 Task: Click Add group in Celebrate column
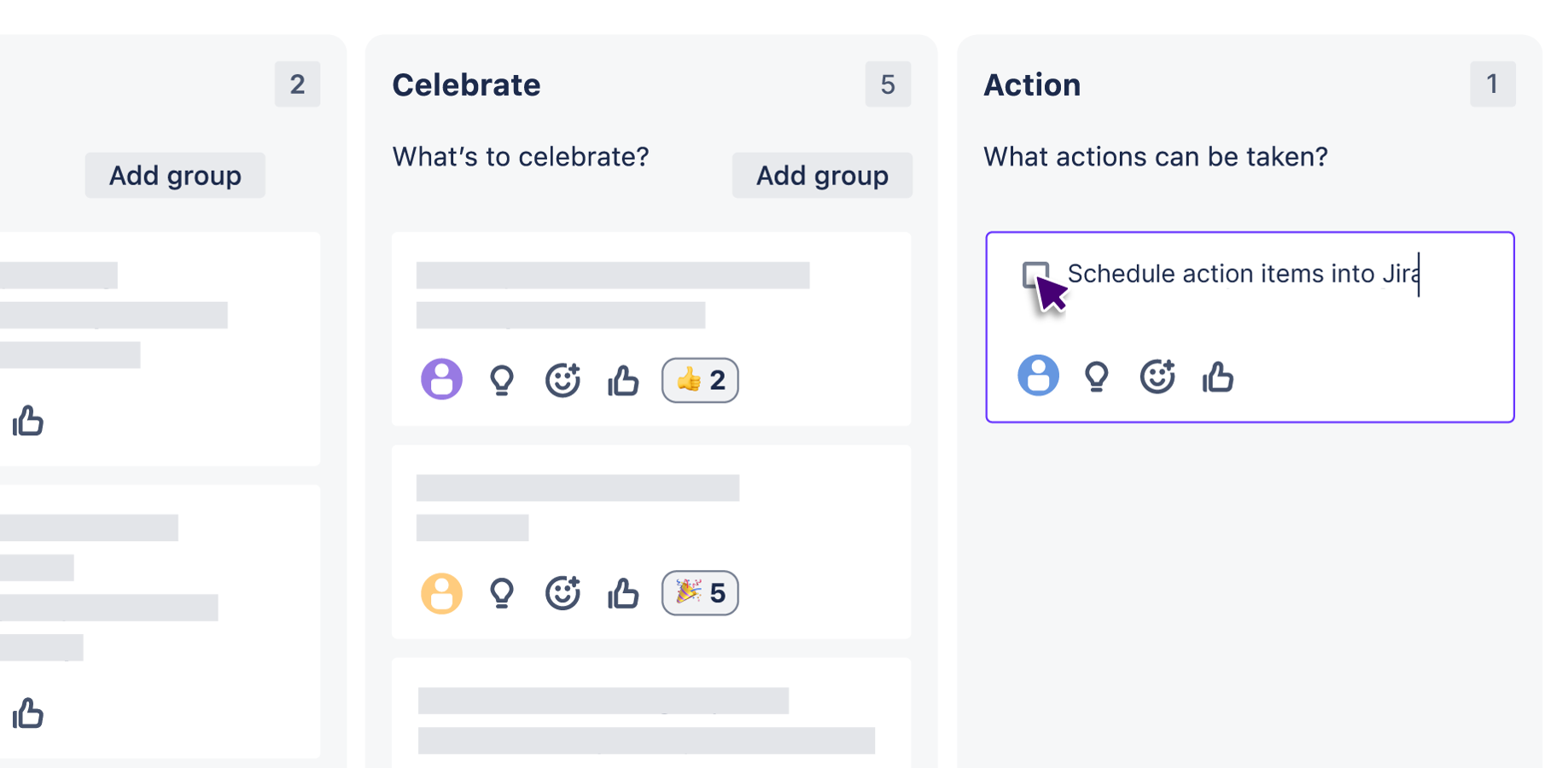[x=822, y=176]
